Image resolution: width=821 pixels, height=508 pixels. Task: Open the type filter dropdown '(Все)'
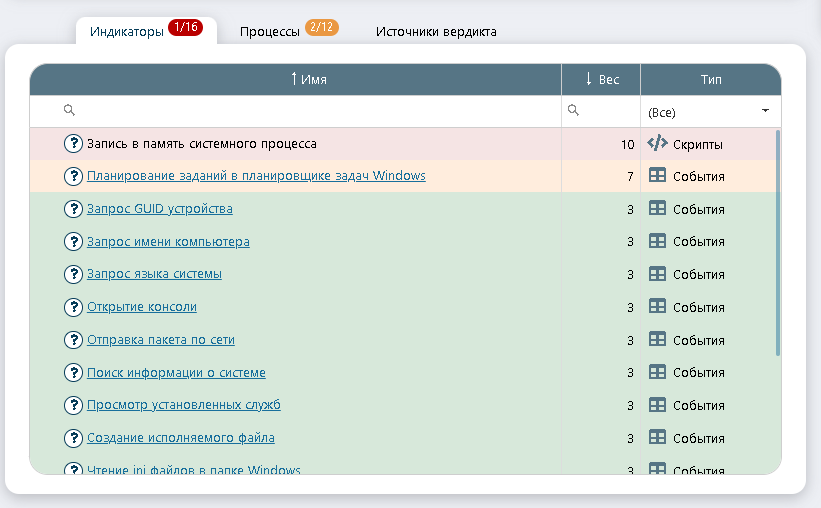click(710, 112)
